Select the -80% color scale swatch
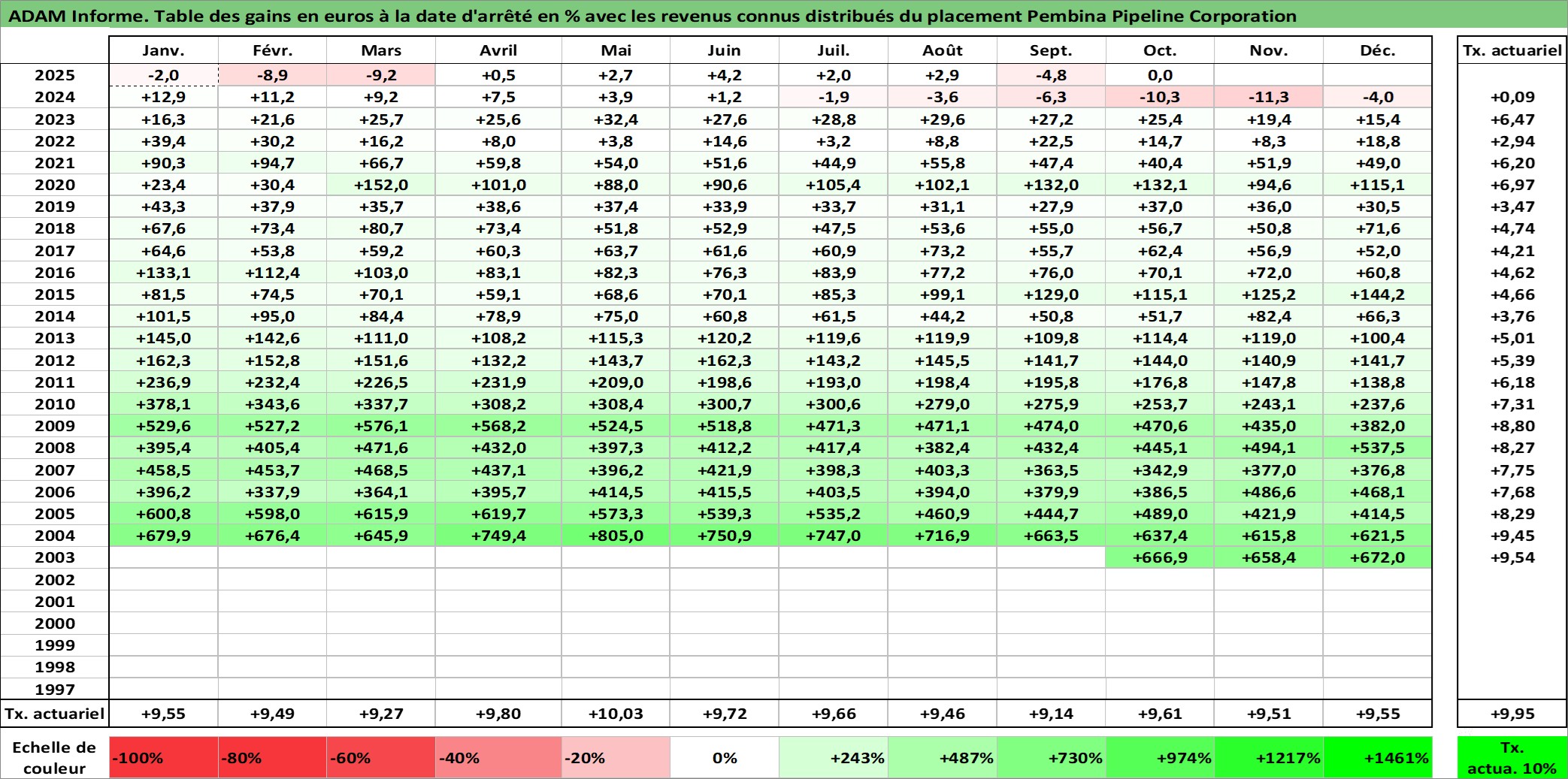Image resolution: width=1568 pixels, height=779 pixels. (272, 757)
